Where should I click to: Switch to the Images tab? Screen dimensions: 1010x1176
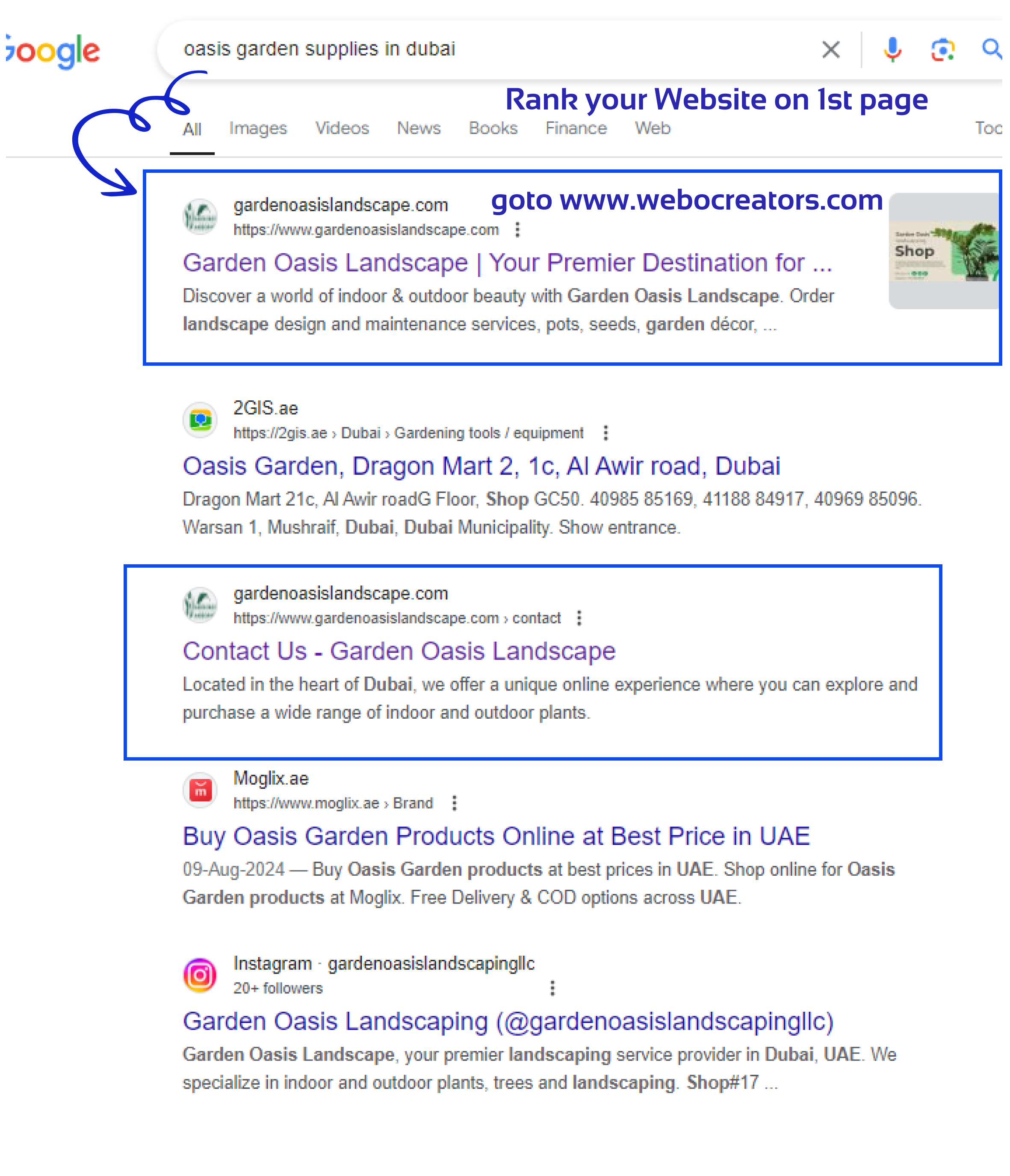(x=257, y=128)
